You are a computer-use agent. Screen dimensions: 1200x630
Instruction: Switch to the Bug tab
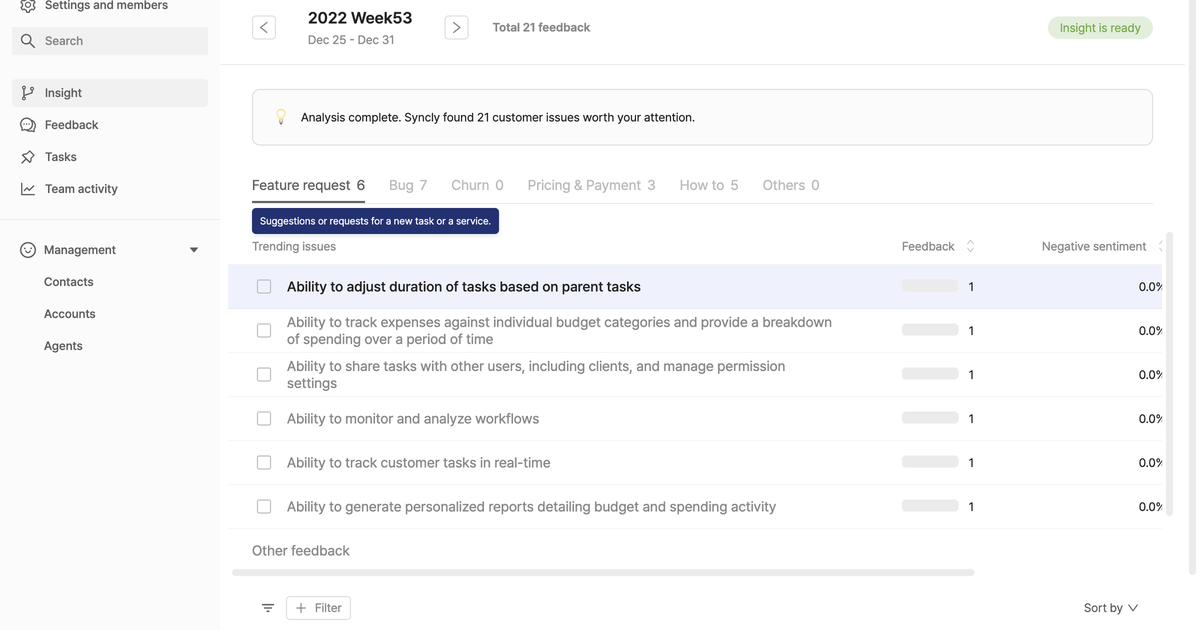407,185
